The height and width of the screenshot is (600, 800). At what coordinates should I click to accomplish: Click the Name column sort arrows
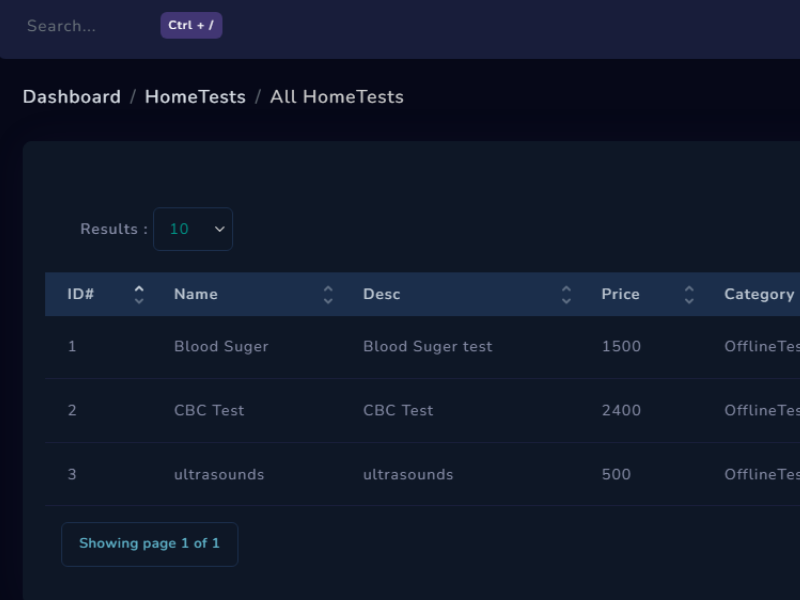[328, 294]
